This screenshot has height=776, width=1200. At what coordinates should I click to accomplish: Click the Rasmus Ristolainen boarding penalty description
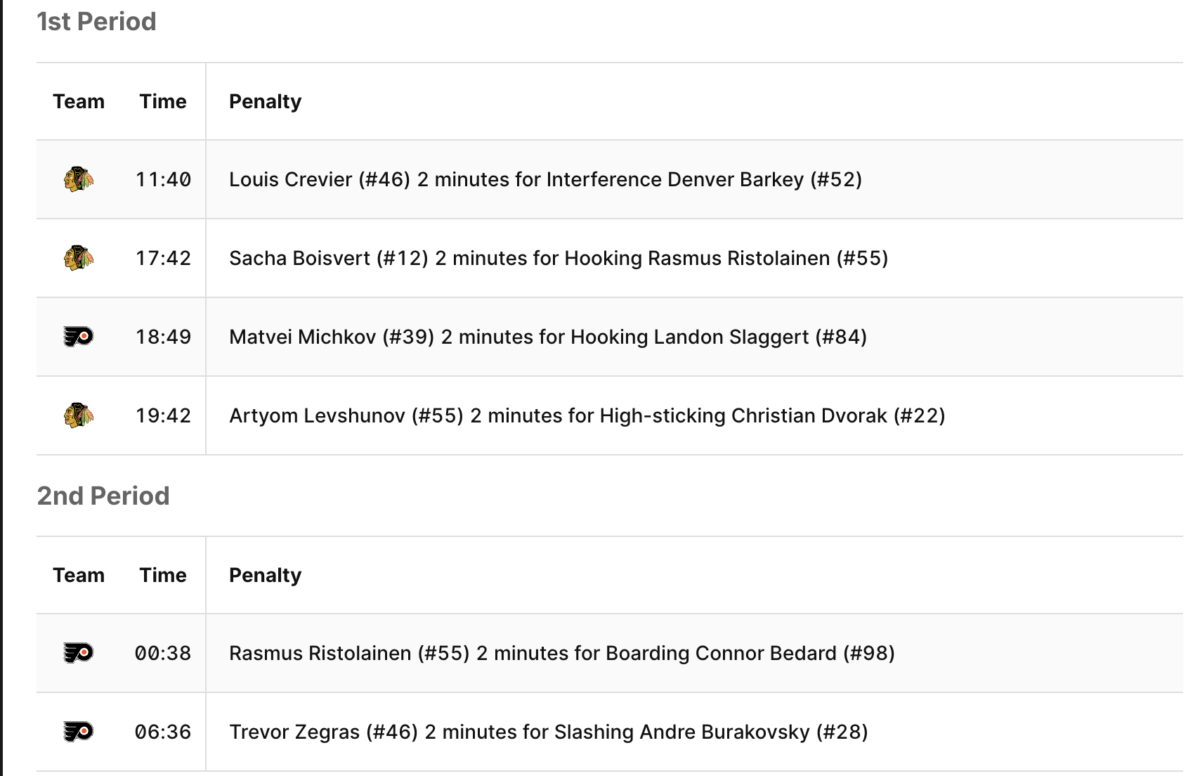click(x=561, y=654)
